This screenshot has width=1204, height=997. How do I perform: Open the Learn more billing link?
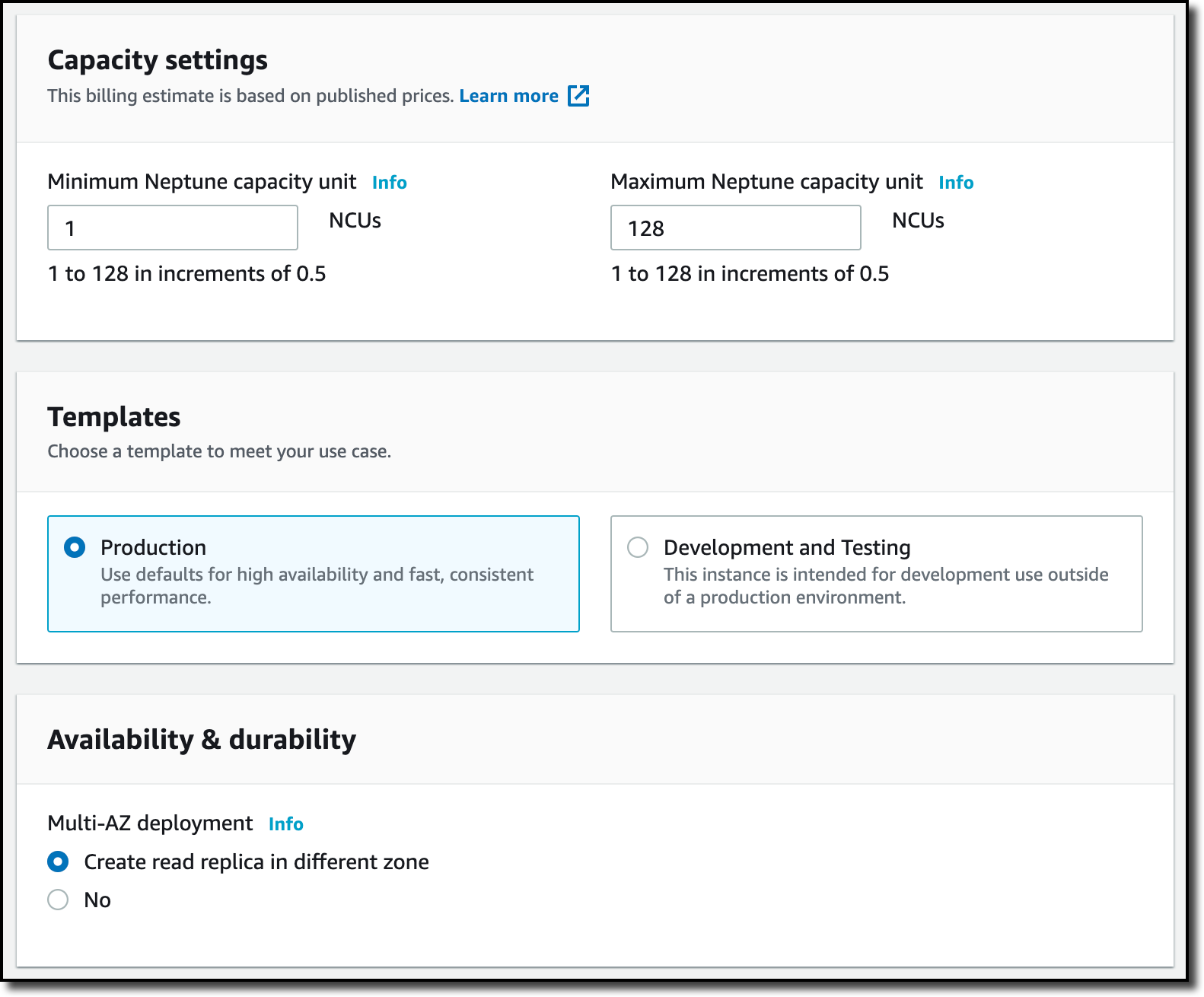click(x=508, y=96)
